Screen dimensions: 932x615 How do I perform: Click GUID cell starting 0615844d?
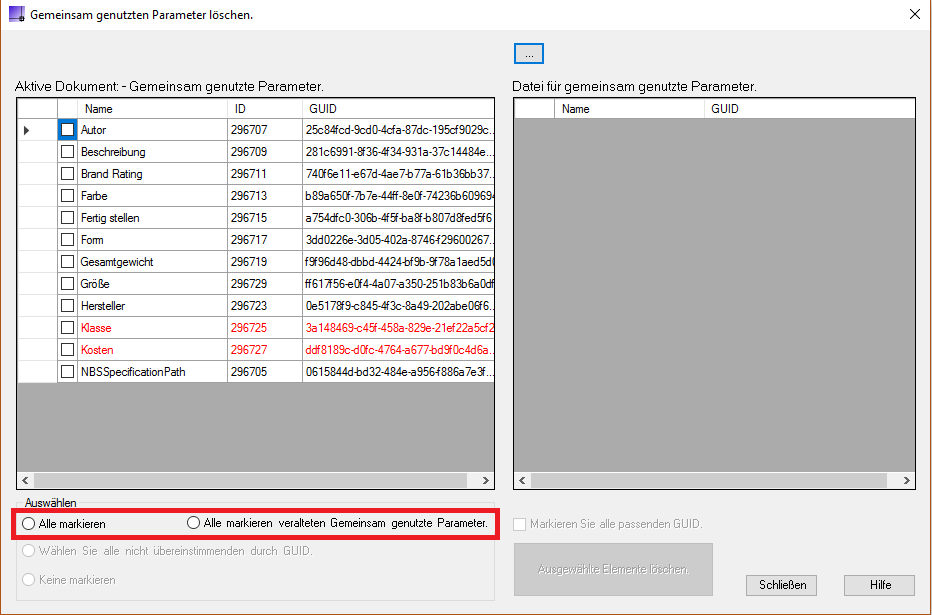point(398,371)
